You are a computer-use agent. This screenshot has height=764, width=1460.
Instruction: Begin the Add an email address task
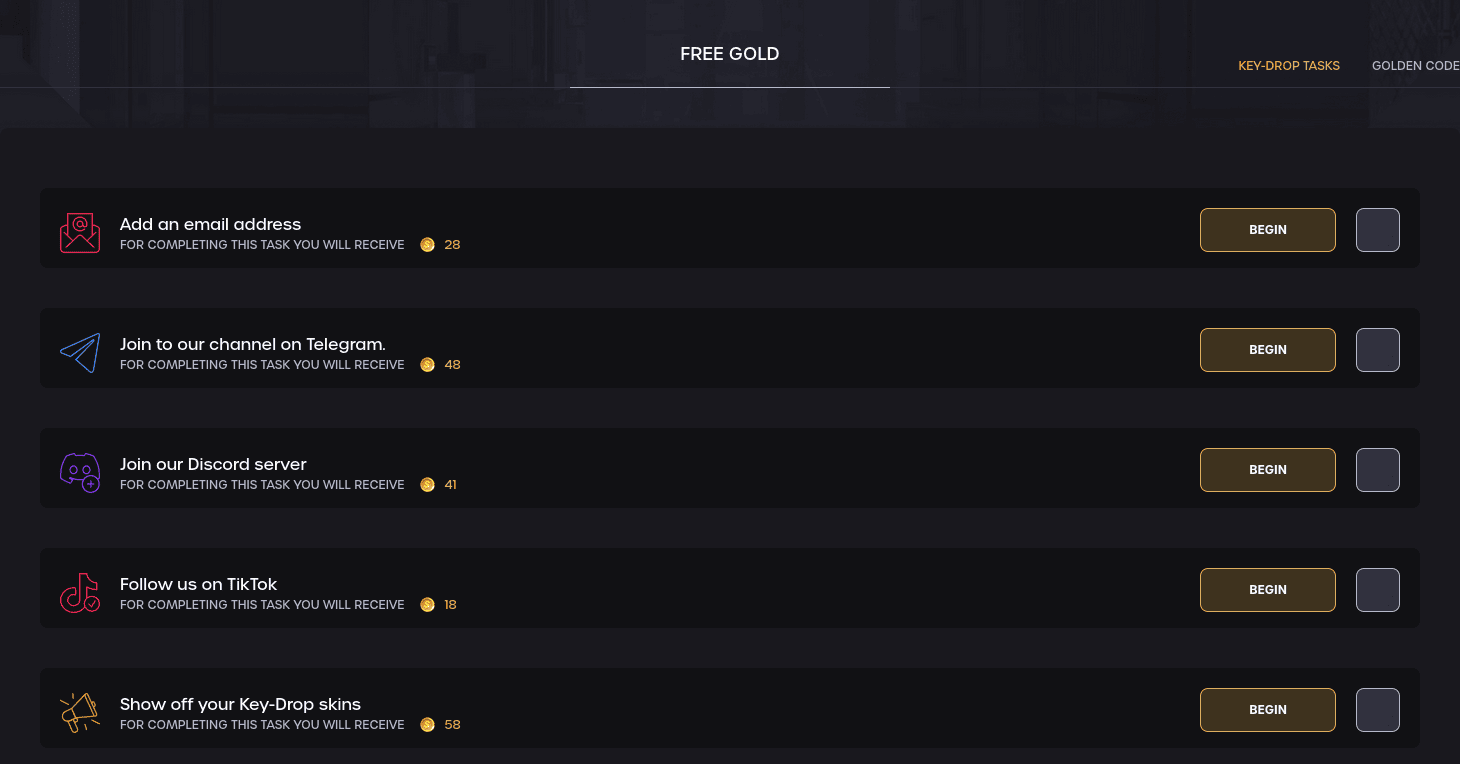click(x=1268, y=230)
